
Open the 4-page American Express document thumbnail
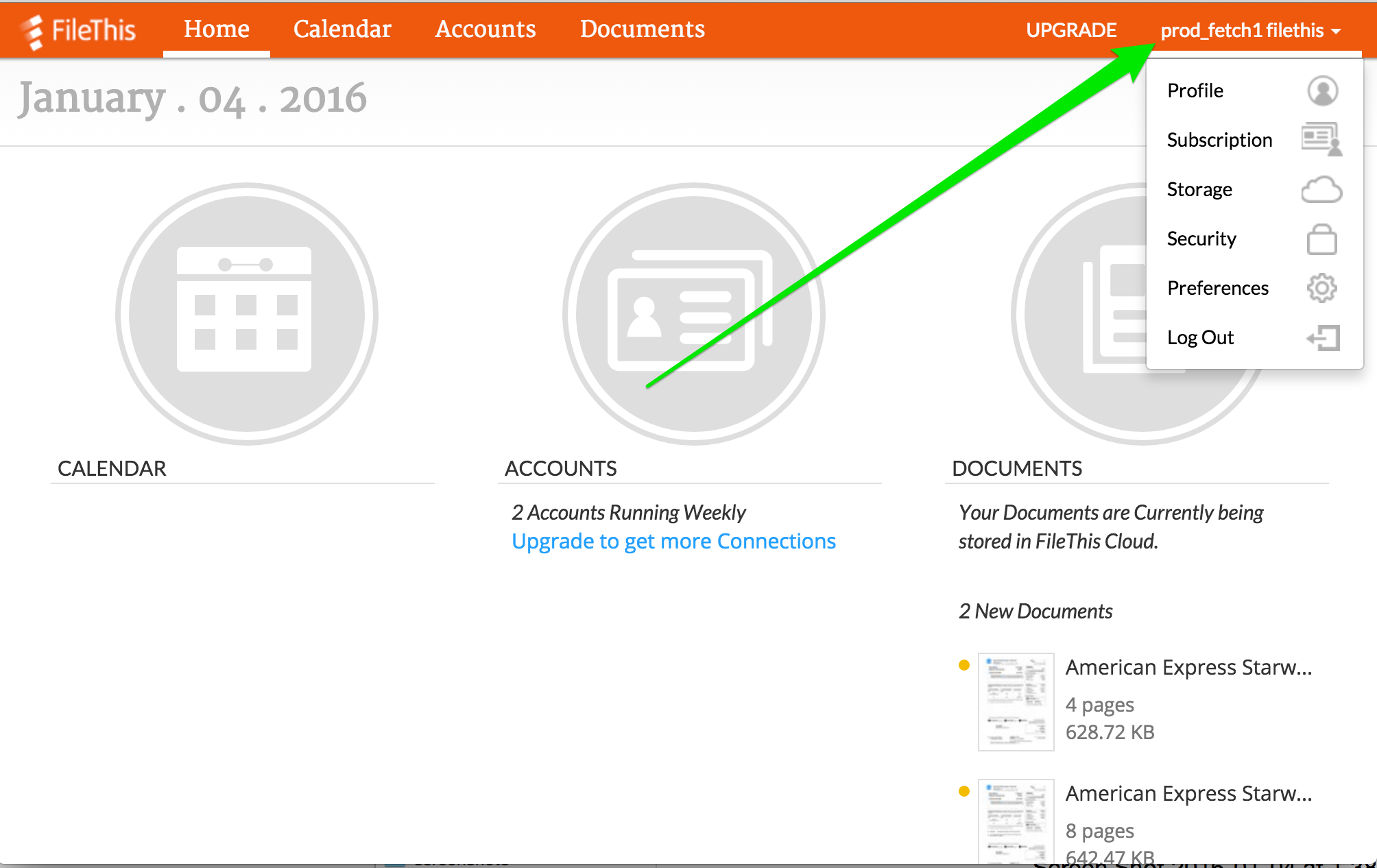point(1016,701)
